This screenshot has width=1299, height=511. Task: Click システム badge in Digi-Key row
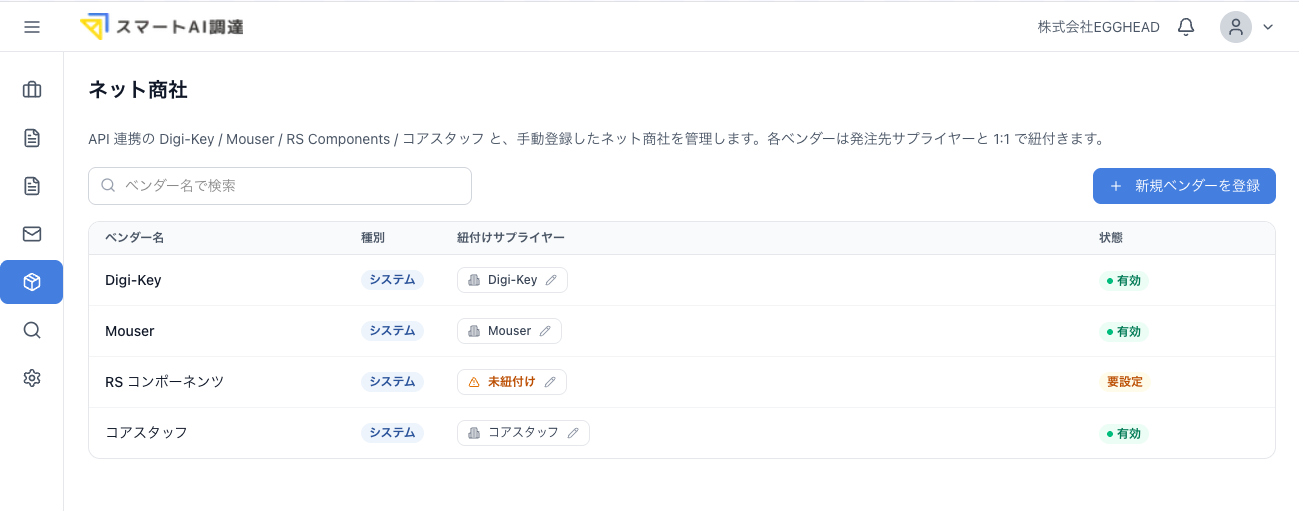(392, 280)
